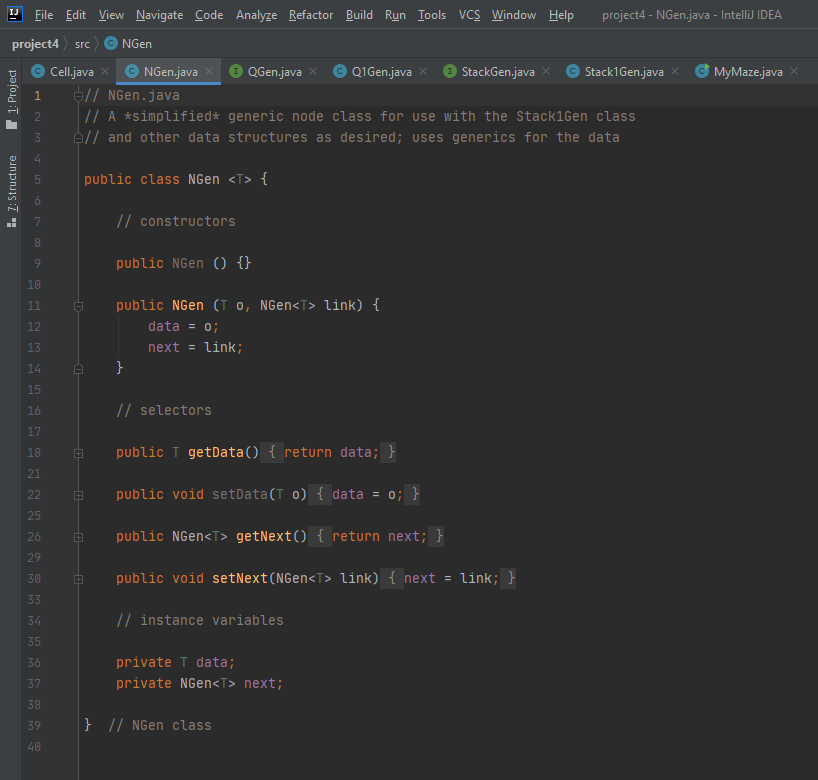The height and width of the screenshot is (780, 818).
Task: Click the '// constructors' comment
Action: click(x=176, y=221)
